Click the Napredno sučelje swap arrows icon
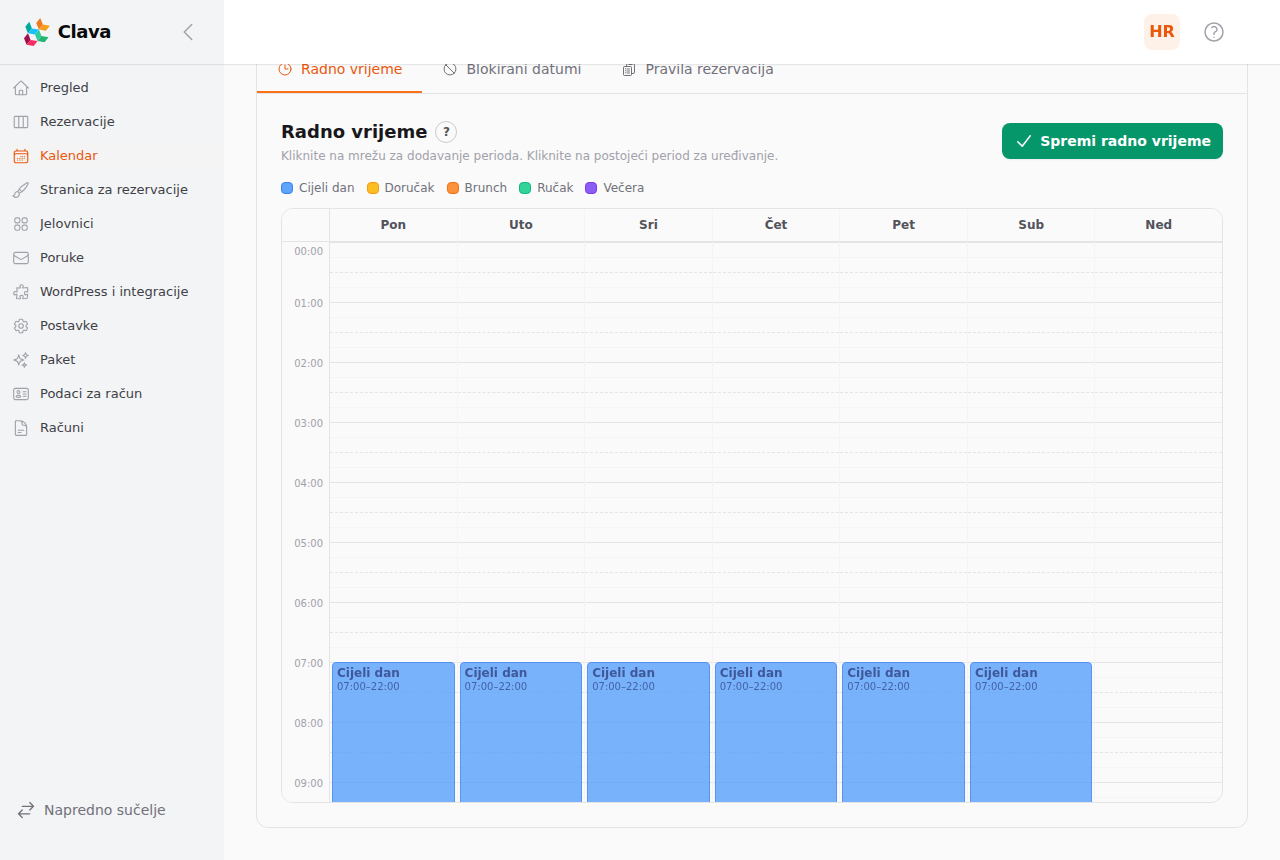The image size is (1280, 860). 26,810
